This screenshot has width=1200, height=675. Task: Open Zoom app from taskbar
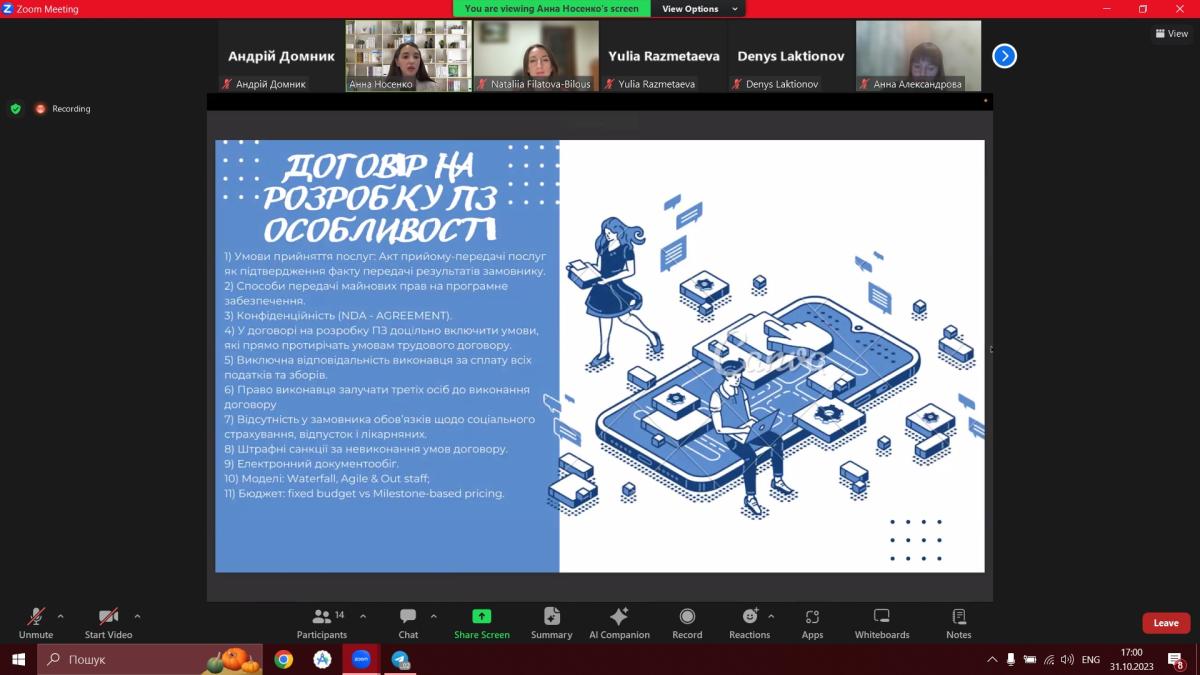coord(361,660)
